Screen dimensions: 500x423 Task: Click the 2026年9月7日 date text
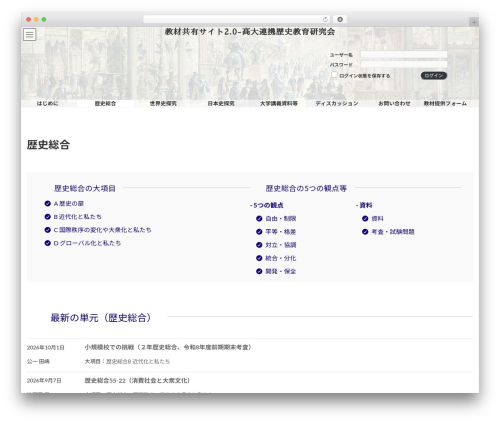[x=44, y=380]
